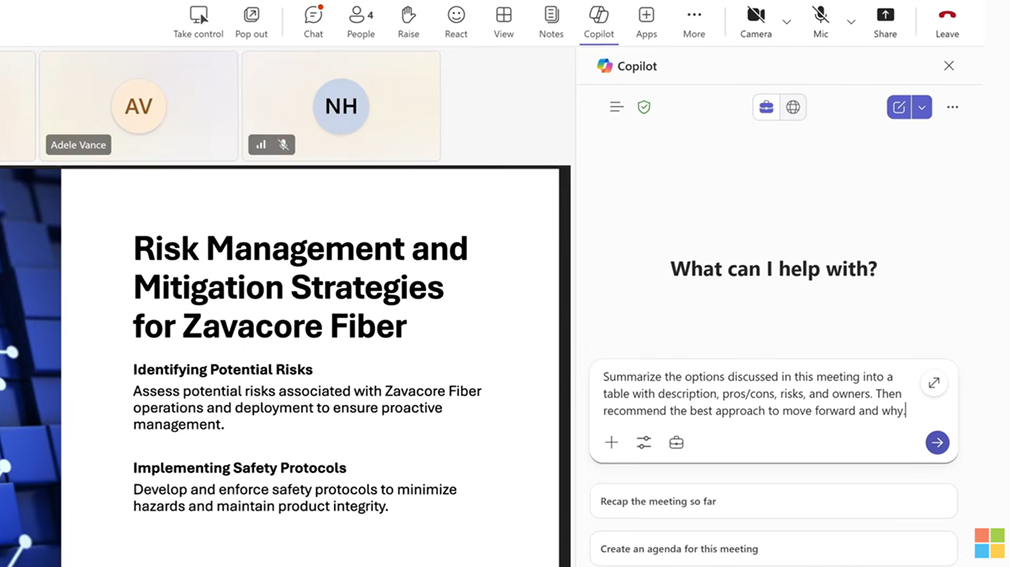Show the People participant list
Screen dimensions: 1010x567
pos(361,23)
